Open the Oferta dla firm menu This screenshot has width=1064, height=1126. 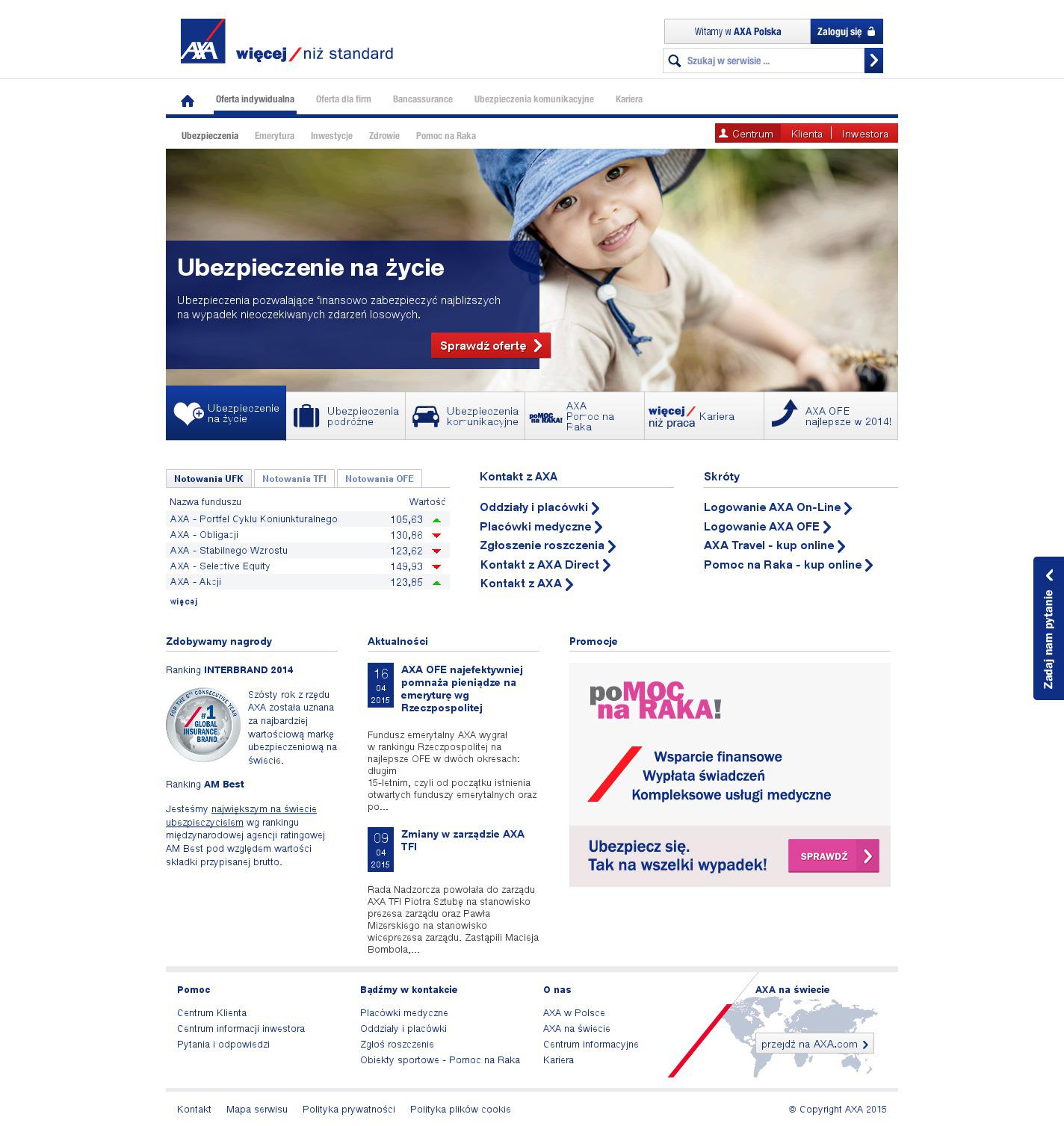344,99
